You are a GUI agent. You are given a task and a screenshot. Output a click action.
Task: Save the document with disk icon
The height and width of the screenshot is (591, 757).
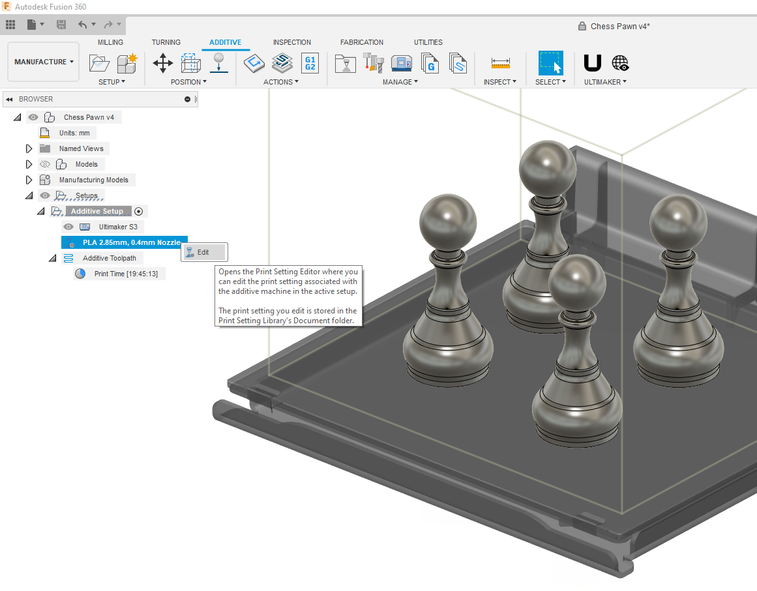[x=61, y=25]
